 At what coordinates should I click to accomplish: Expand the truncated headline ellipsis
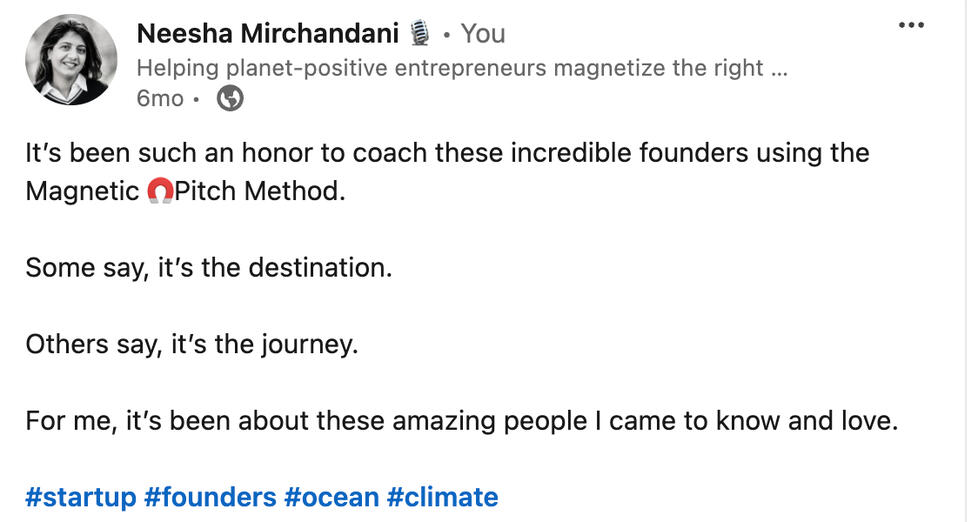pos(780,68)
